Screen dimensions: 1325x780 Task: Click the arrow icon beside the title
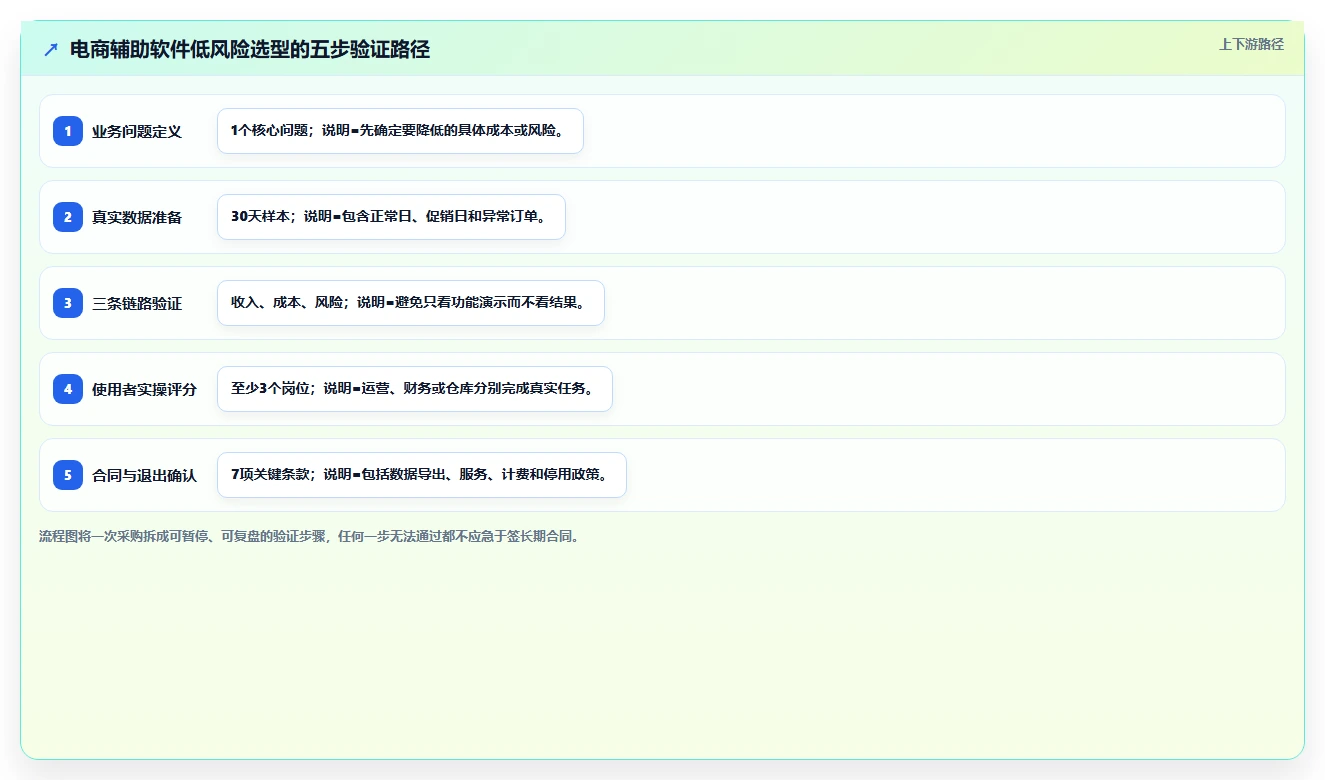pyautogui.click(x=51, y=50)
